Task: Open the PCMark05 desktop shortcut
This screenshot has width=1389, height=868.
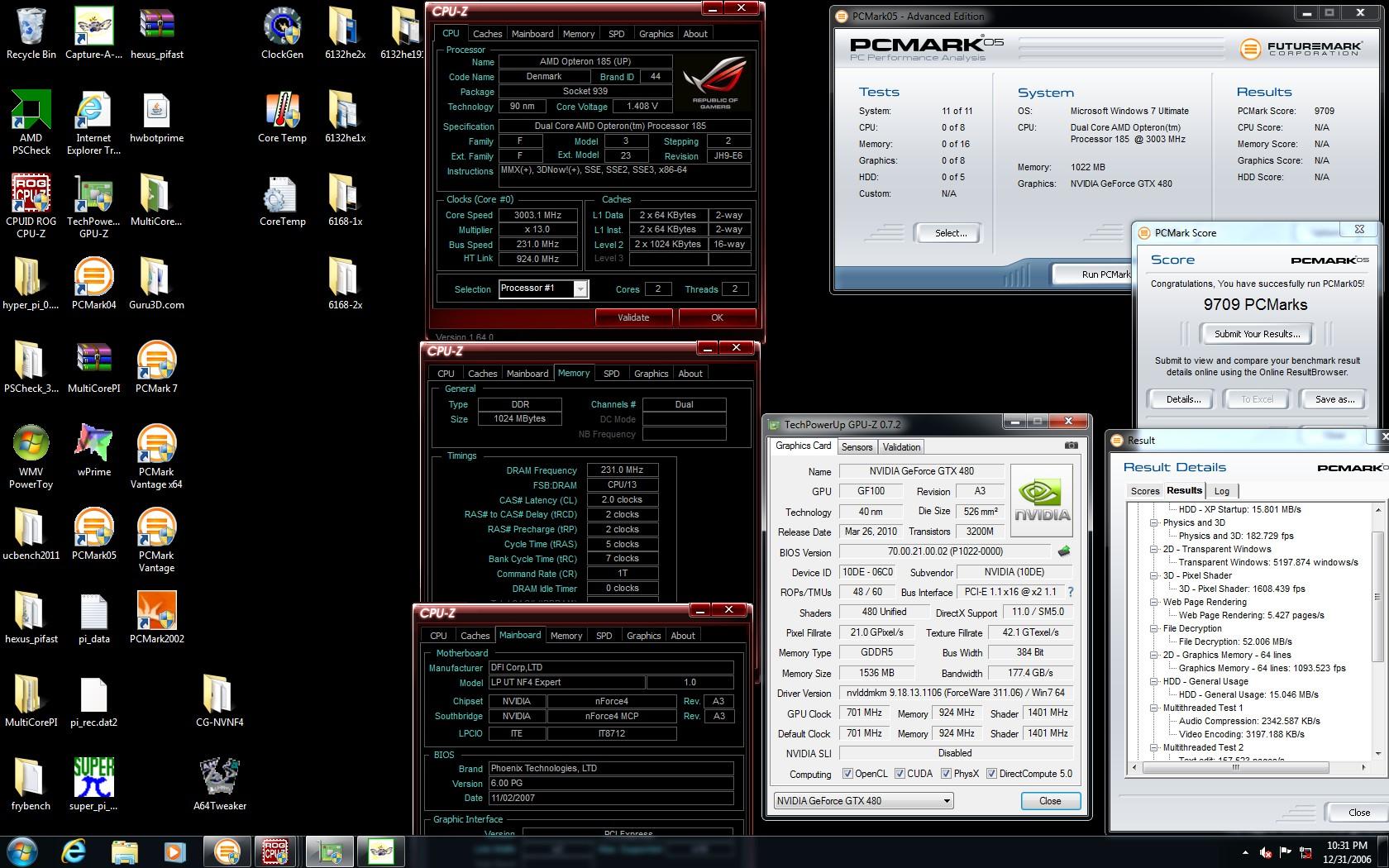Action: (93, 534)
